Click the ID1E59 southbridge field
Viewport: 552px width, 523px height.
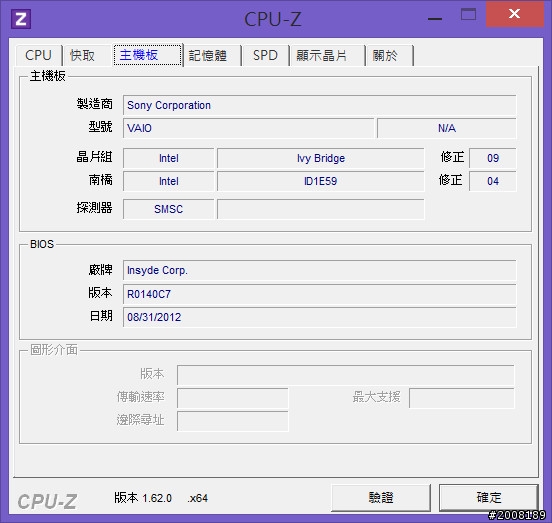(x=321, y=181)
